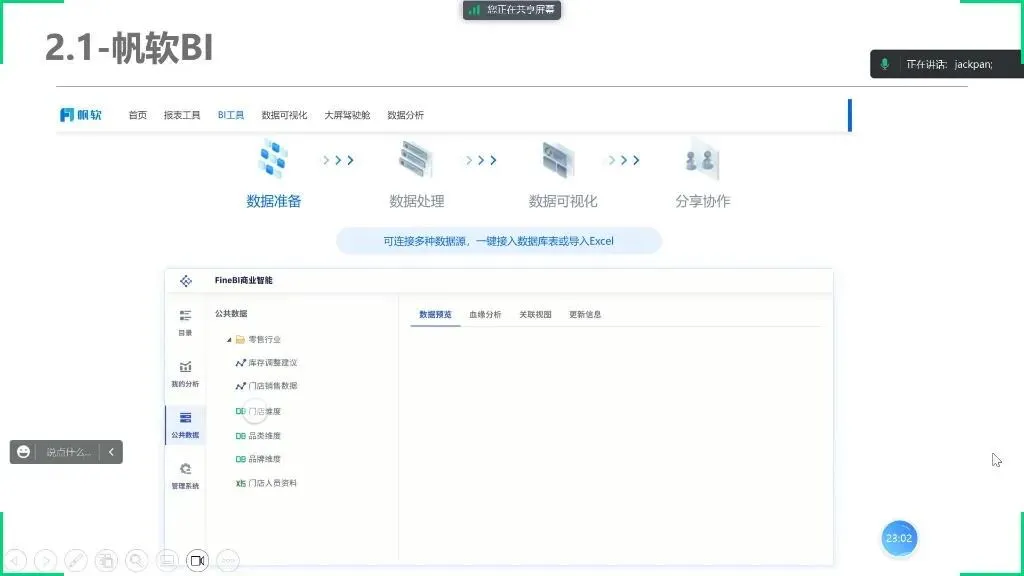Viewport: 1024px width, 576px height.
Task: Open the slide overview icon
Action: [106, 560]
